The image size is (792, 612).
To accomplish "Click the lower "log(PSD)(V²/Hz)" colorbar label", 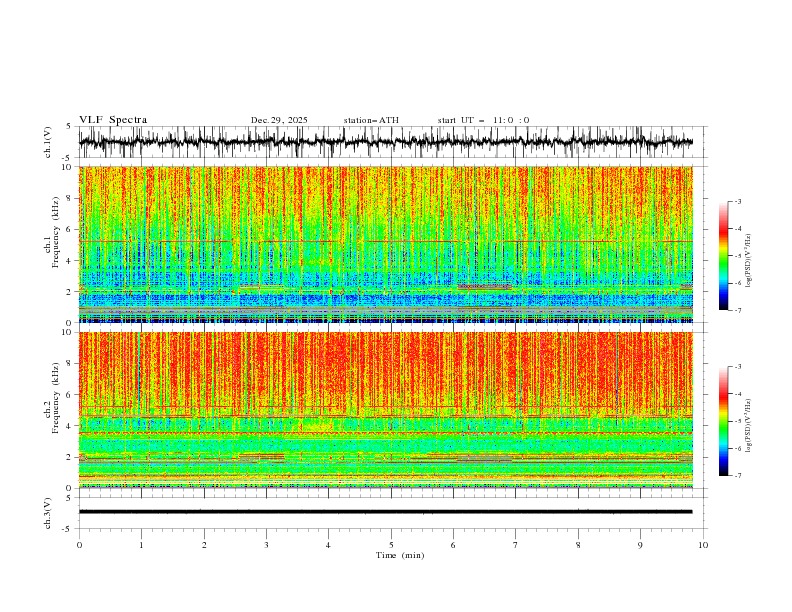I will point(749,426).
